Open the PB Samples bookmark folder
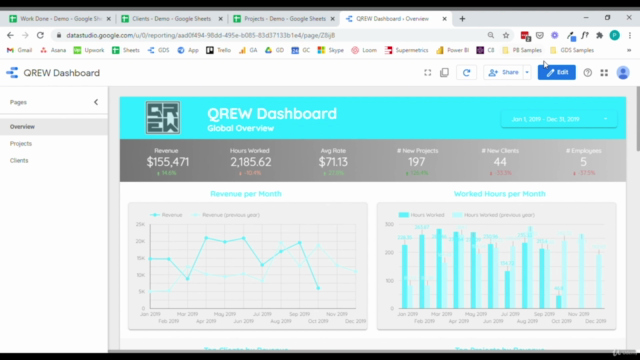The image size is (640, 360). 522,50
